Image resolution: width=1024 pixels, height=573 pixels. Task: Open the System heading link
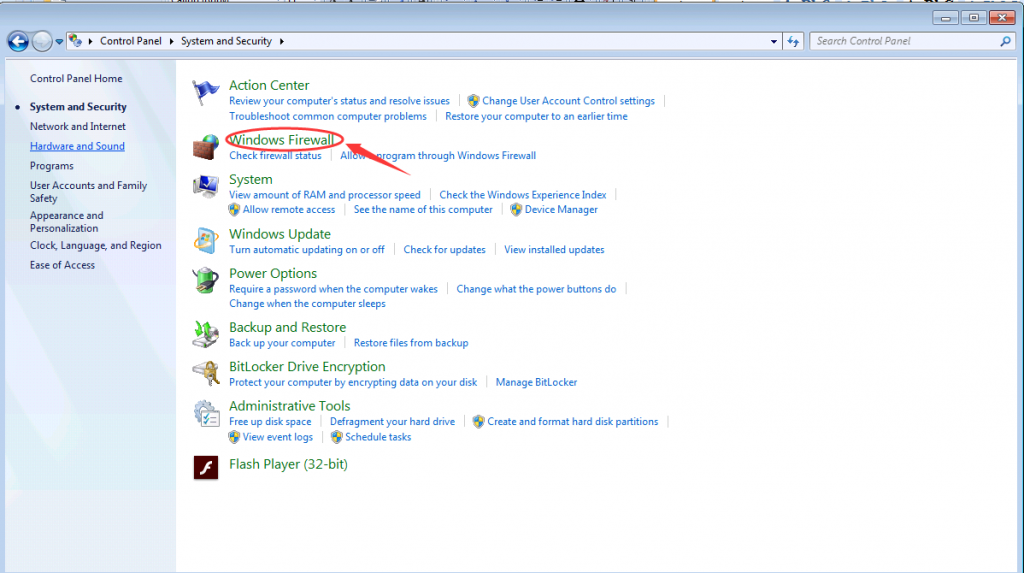[x=251, y=179]
